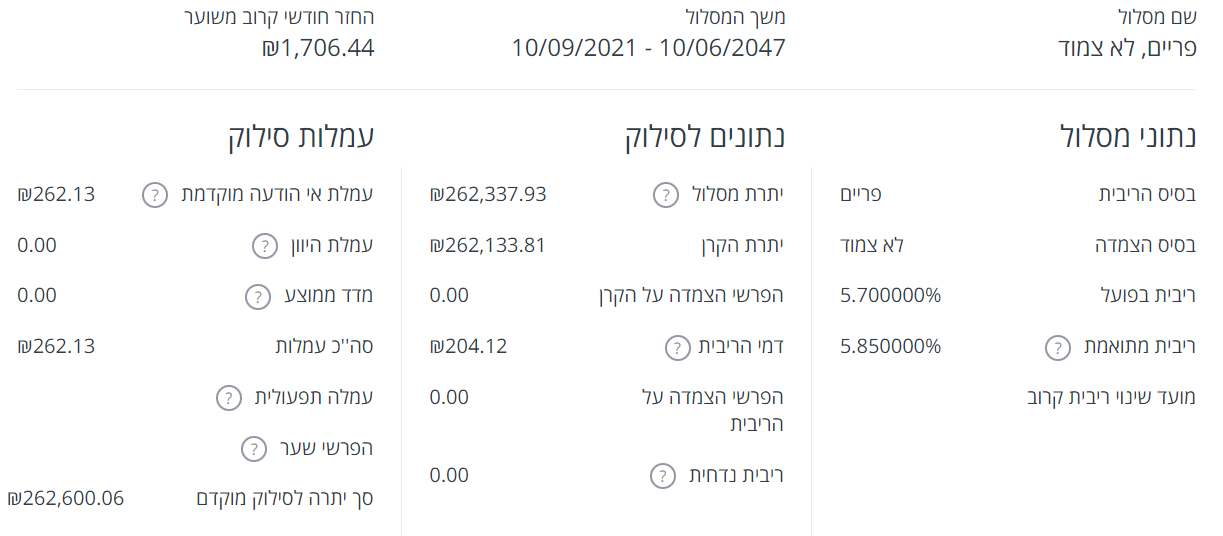Click help icon beside ריבית מתואמת
The width and height of the screenshot is (1223, 536).
pyautogui.click(x=1058, y=348)
